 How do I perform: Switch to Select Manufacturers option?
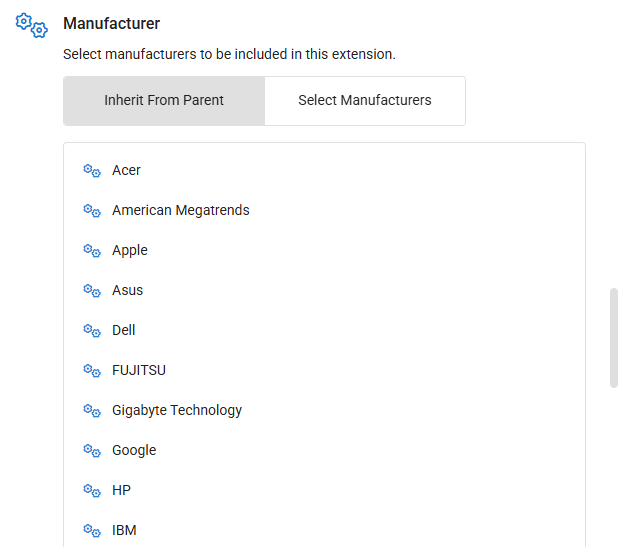[365, 101]
